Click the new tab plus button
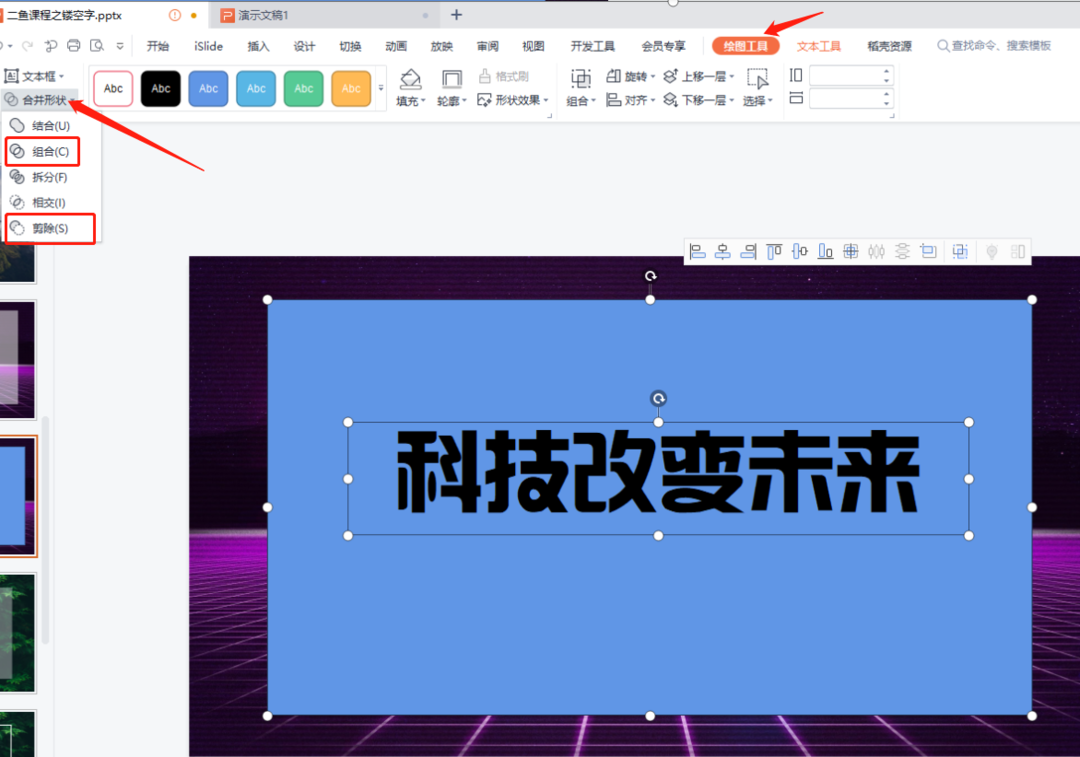The width and height of the screenshot is (1080, 757). coord(456,15)
